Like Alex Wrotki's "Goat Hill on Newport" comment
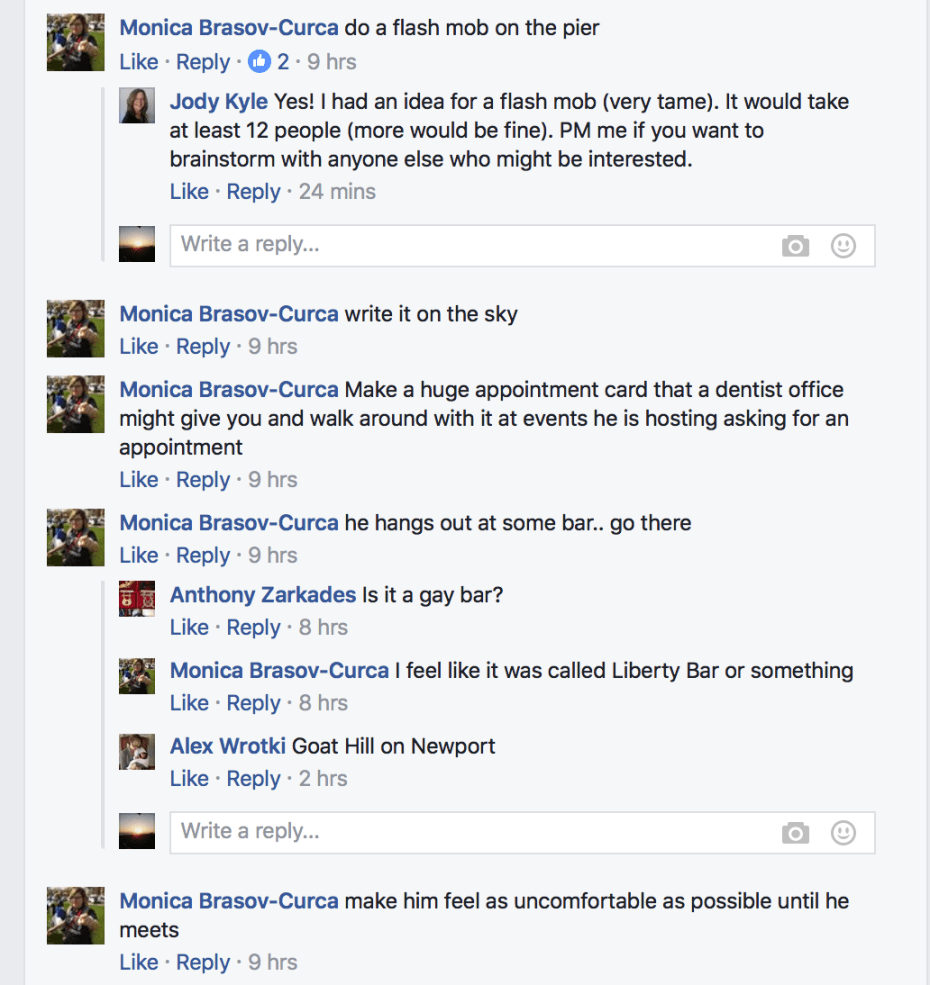 [189, 779]
